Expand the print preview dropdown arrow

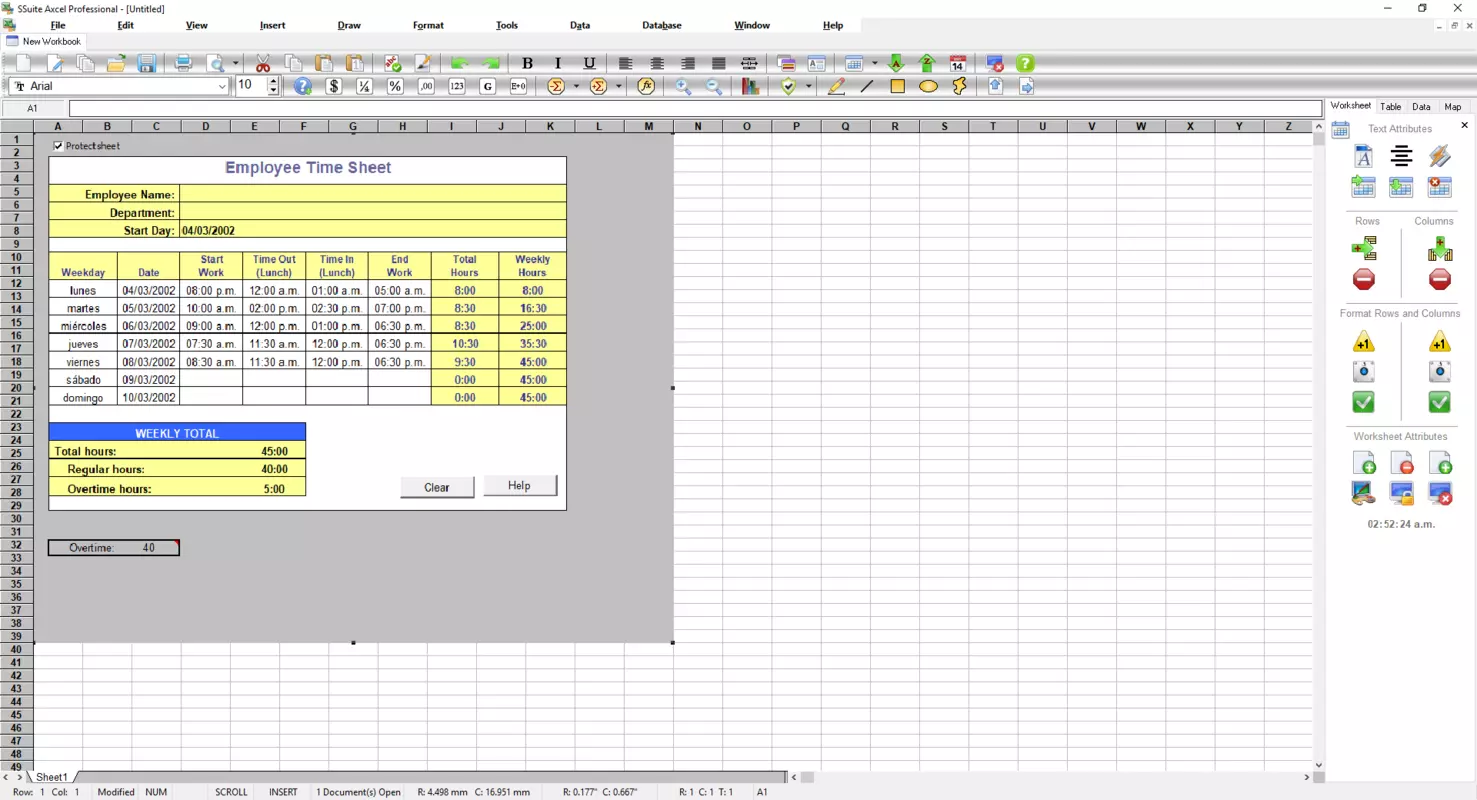236,63
